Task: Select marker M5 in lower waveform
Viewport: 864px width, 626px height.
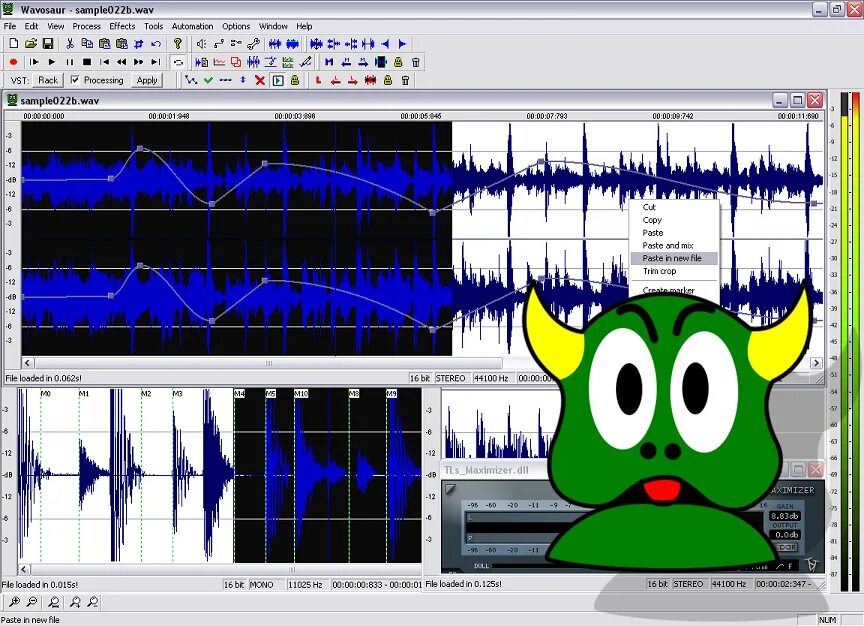Action: (271, 393)
